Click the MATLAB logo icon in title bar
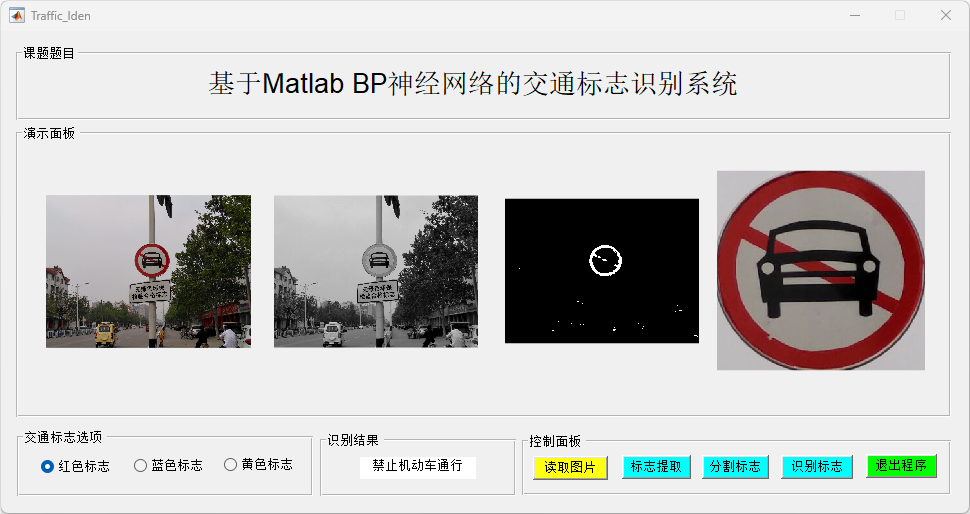The height and width of the screenshot is (514, 970). click(x=17, y=15)
